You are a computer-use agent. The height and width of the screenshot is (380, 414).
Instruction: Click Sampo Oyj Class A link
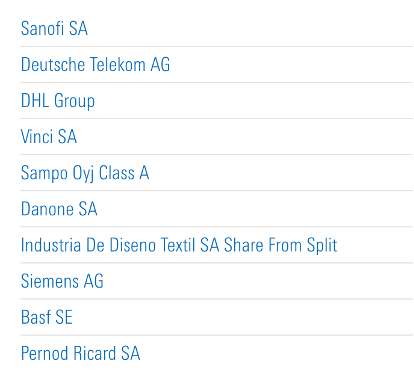pyautogui.click(x=85, y=173)
